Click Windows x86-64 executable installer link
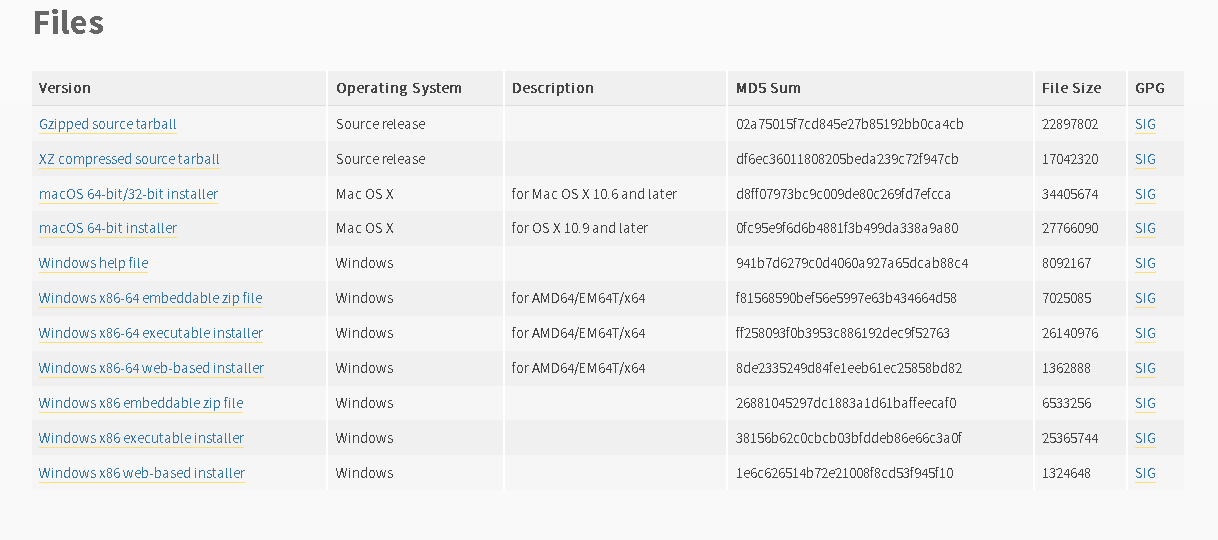Image resolution: width=1218 pixels, height=540 pixels. click(151, 333)
